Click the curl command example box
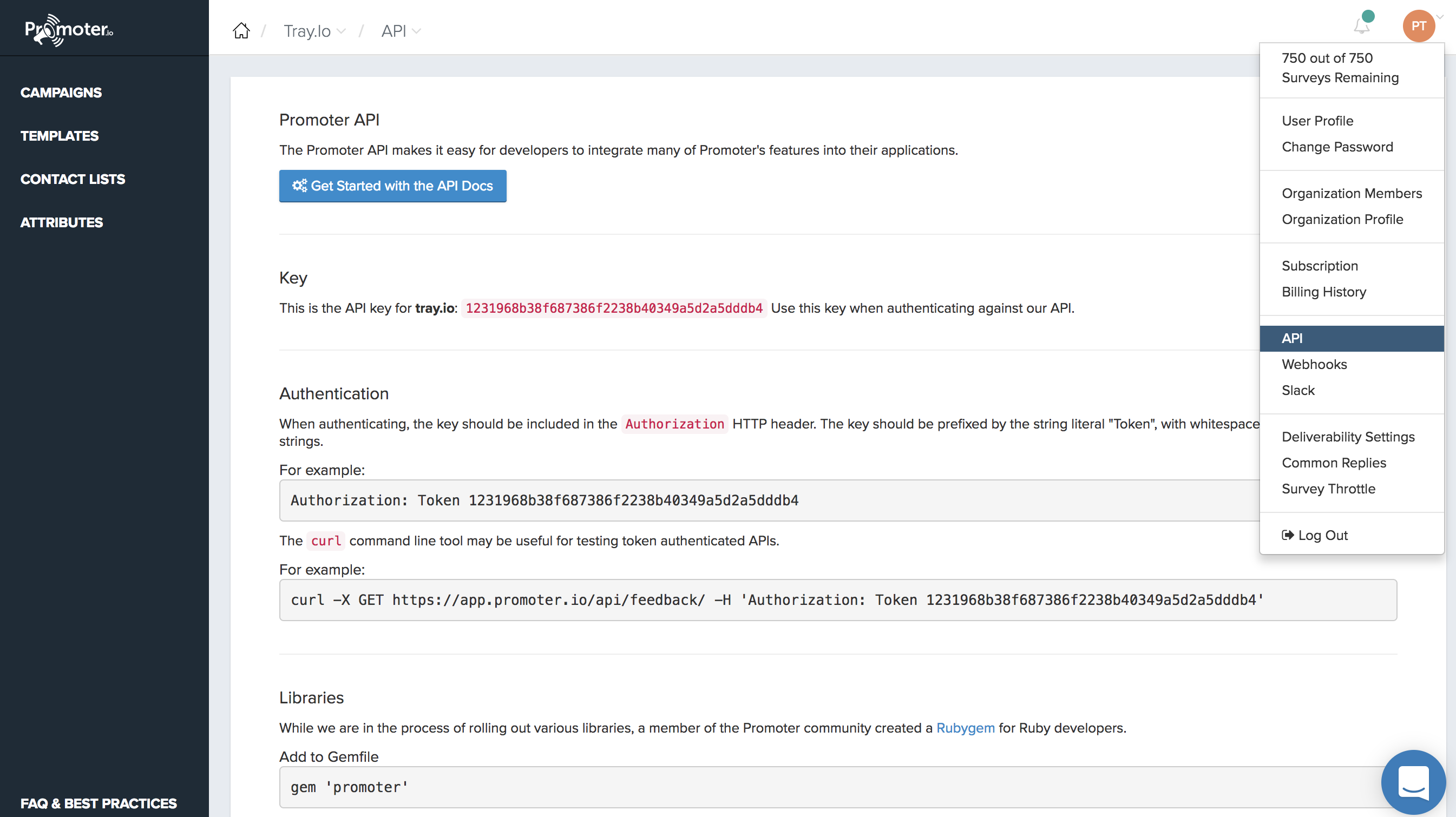Image resolution: width=1456 pixels, height=817 pixels. [838, 600]
